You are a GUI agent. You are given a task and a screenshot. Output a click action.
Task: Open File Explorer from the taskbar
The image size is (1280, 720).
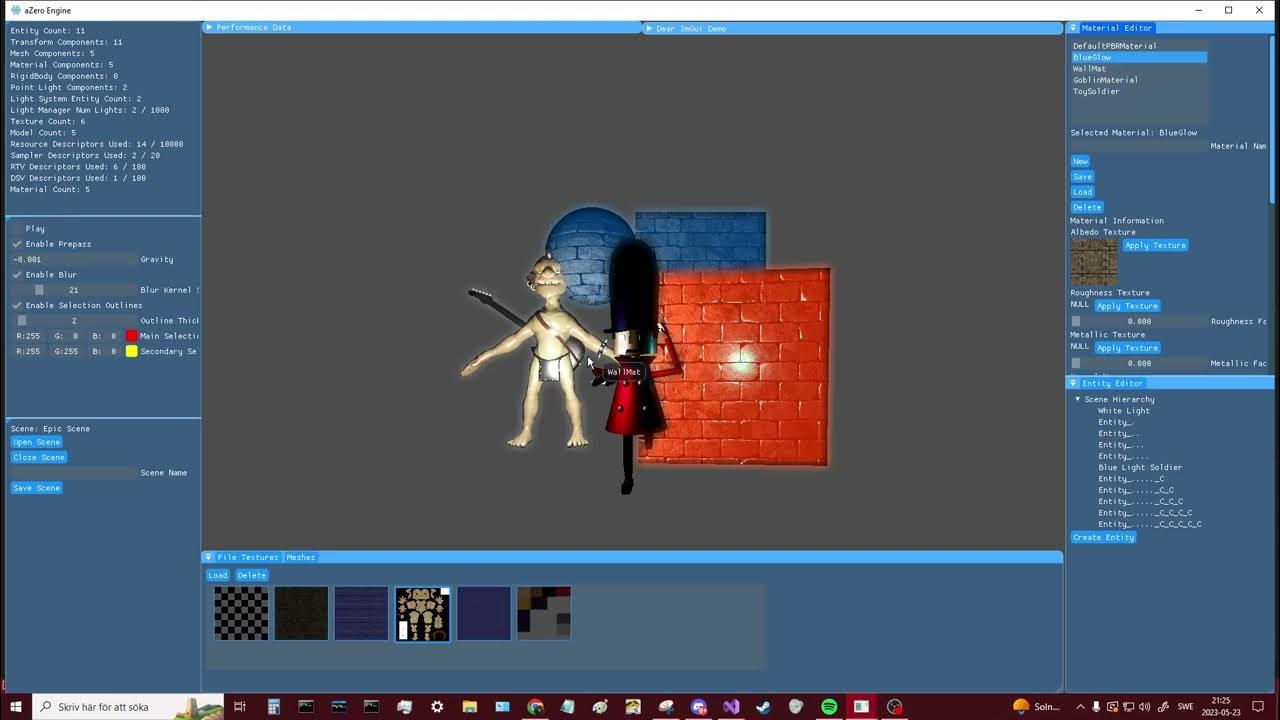click(470, 706)
